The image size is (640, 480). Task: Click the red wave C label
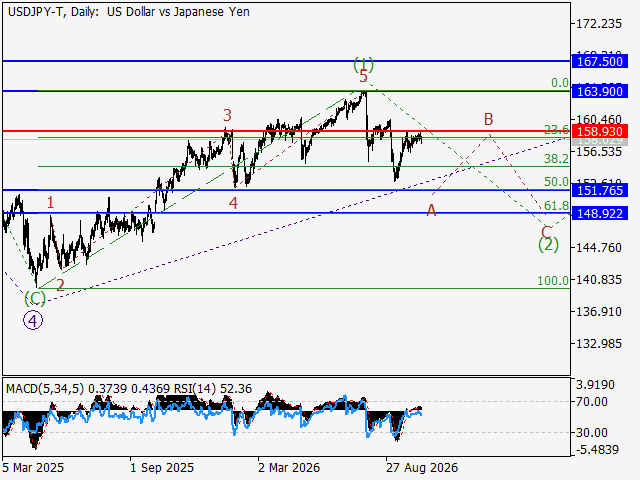coord(546,233)
